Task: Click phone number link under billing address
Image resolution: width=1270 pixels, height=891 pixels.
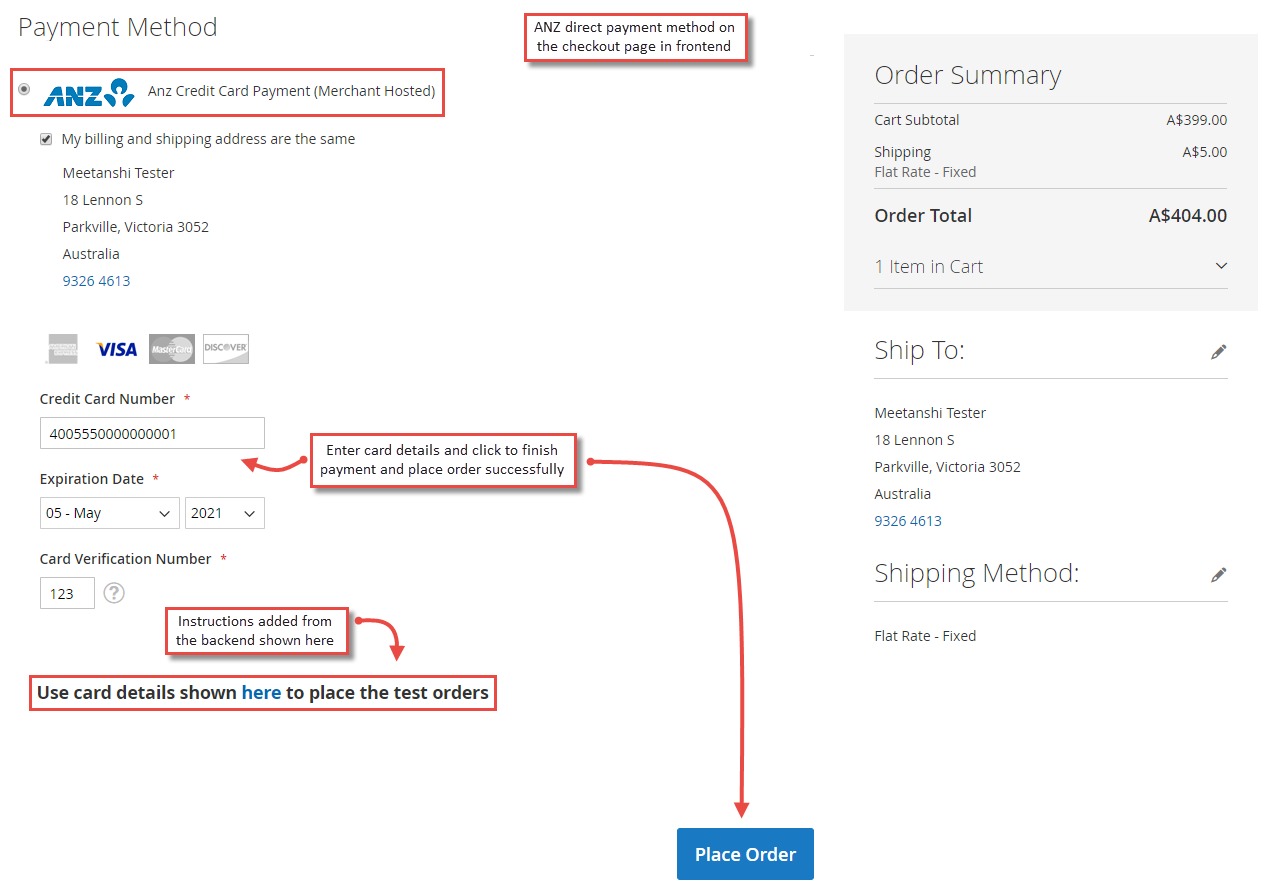Action: click(96, 280)
